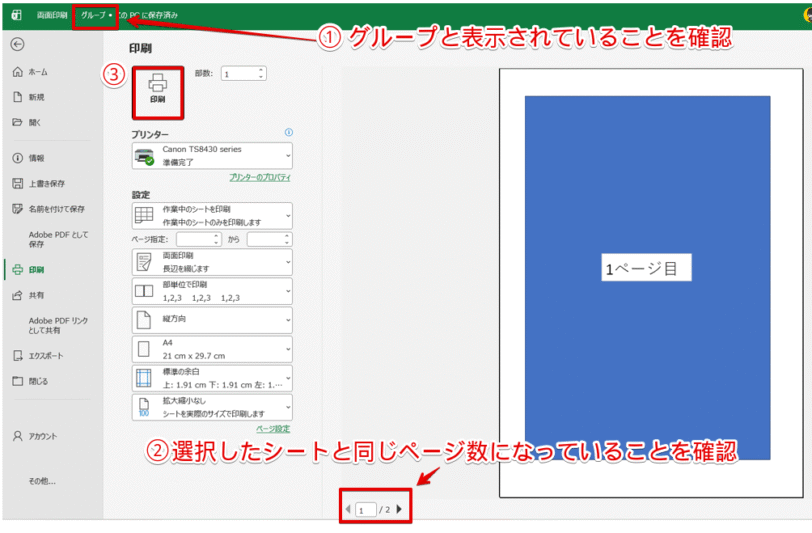Click the から end page field

click(265, 239)
